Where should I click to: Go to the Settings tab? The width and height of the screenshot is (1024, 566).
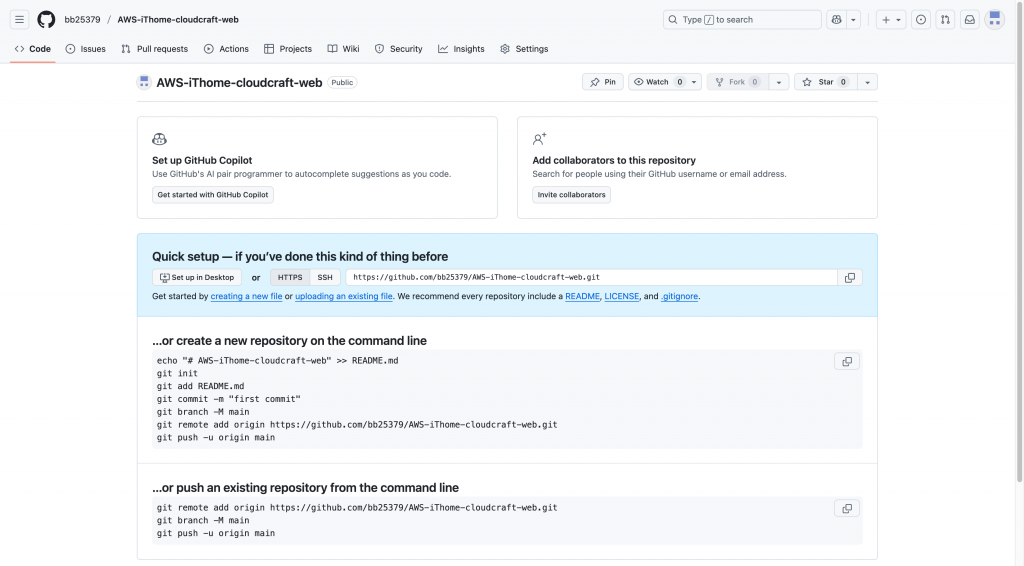(x=524, y=49)
